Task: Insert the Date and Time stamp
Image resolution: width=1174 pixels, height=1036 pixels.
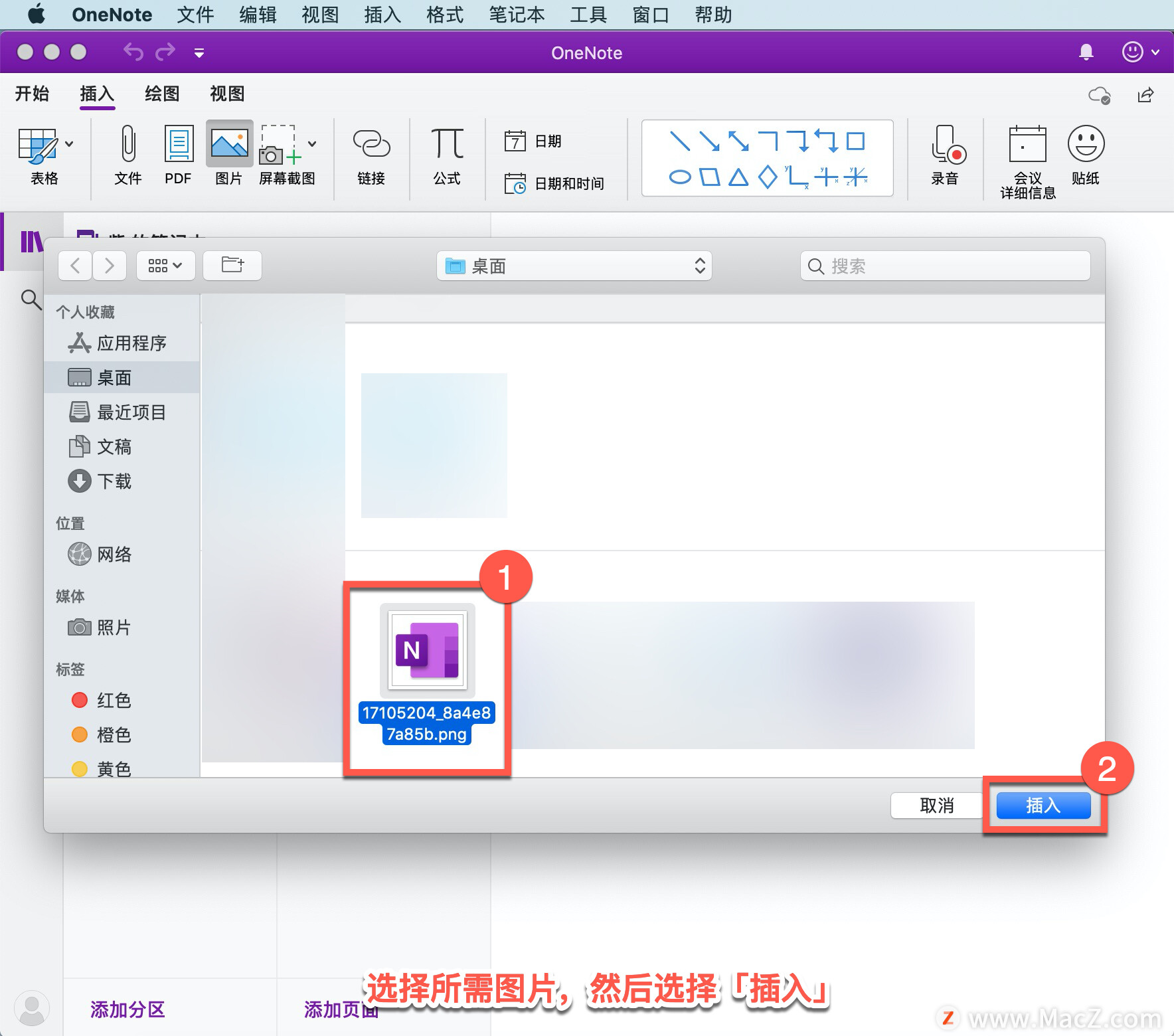Action: (x=554, y=183)
